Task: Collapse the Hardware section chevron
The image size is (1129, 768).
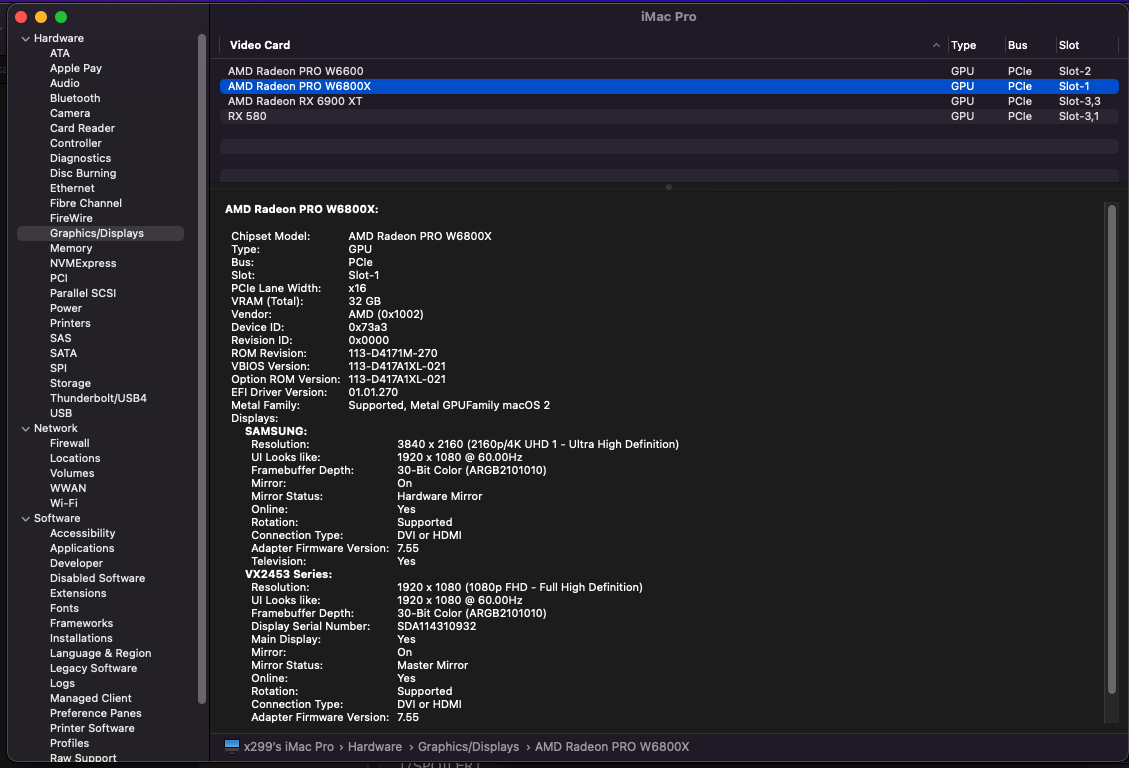Action: point(26,39)
